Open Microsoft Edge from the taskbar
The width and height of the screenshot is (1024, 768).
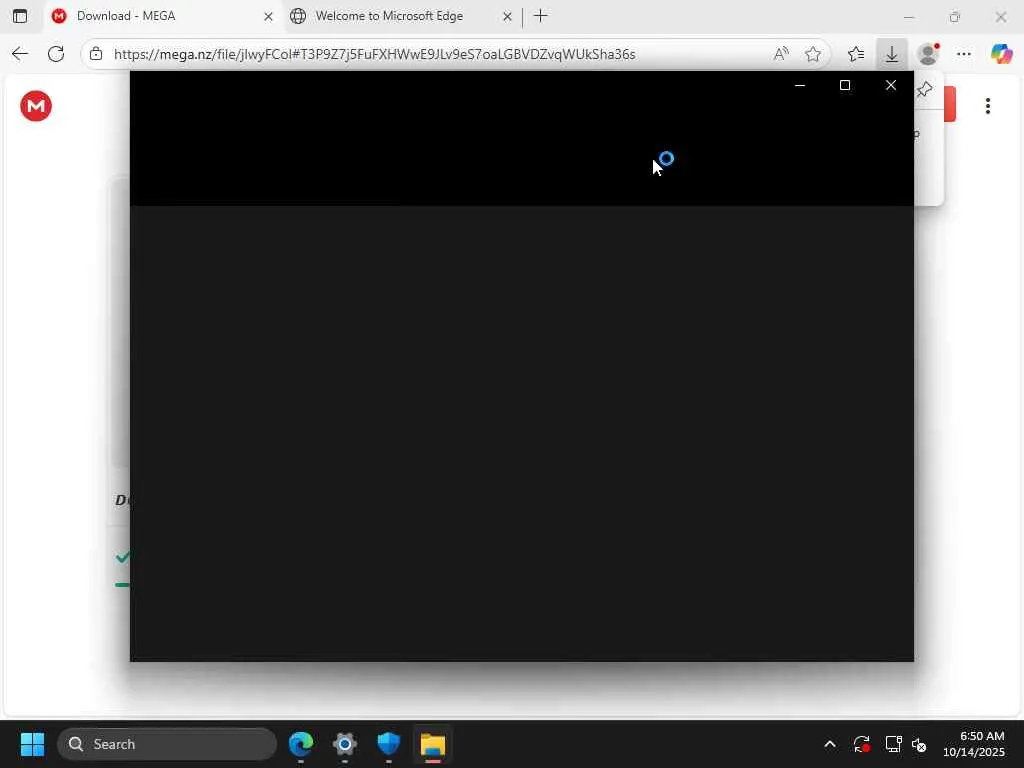click(x=301, y=744)
